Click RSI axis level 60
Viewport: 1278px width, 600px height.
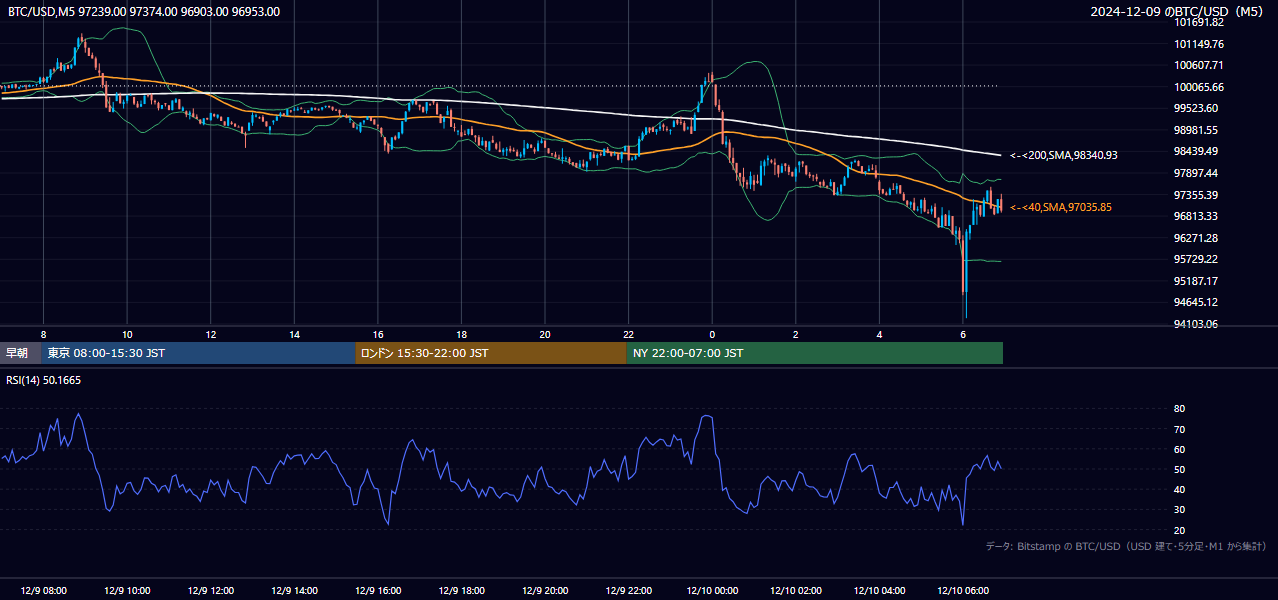(x=1180, y=449)
